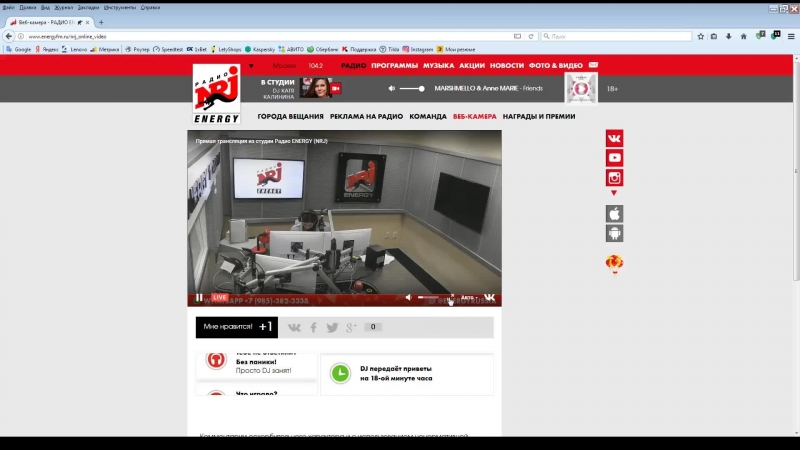The image size is (800, 450).
Task: Open the АКЦИИ menu section
Action: 472,65
